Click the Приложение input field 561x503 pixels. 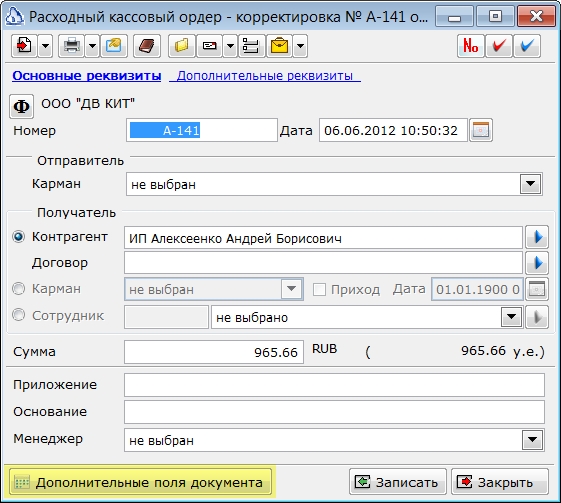pos(335,385)
